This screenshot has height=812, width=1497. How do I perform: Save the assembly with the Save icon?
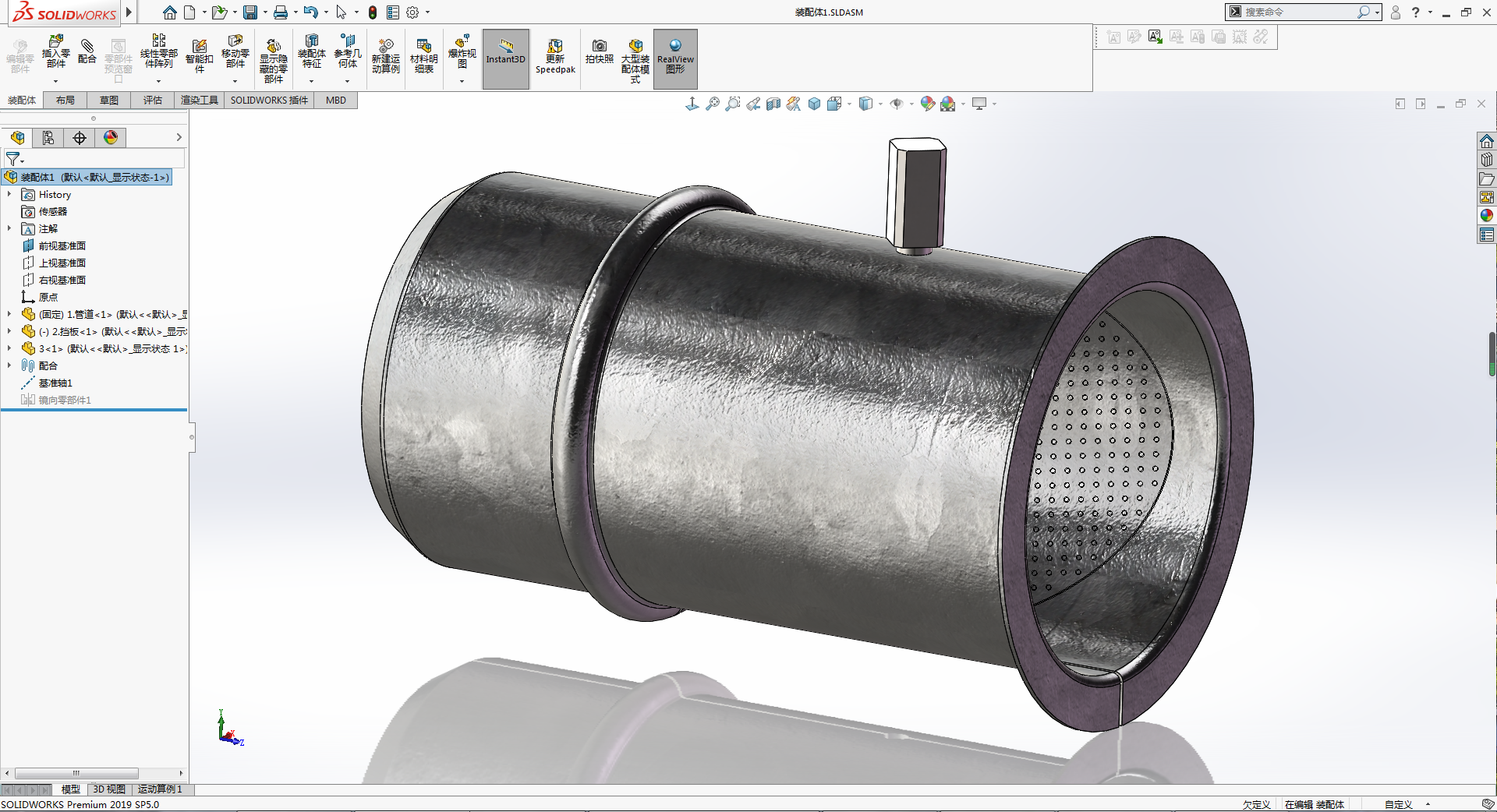(x=250, y=12)
